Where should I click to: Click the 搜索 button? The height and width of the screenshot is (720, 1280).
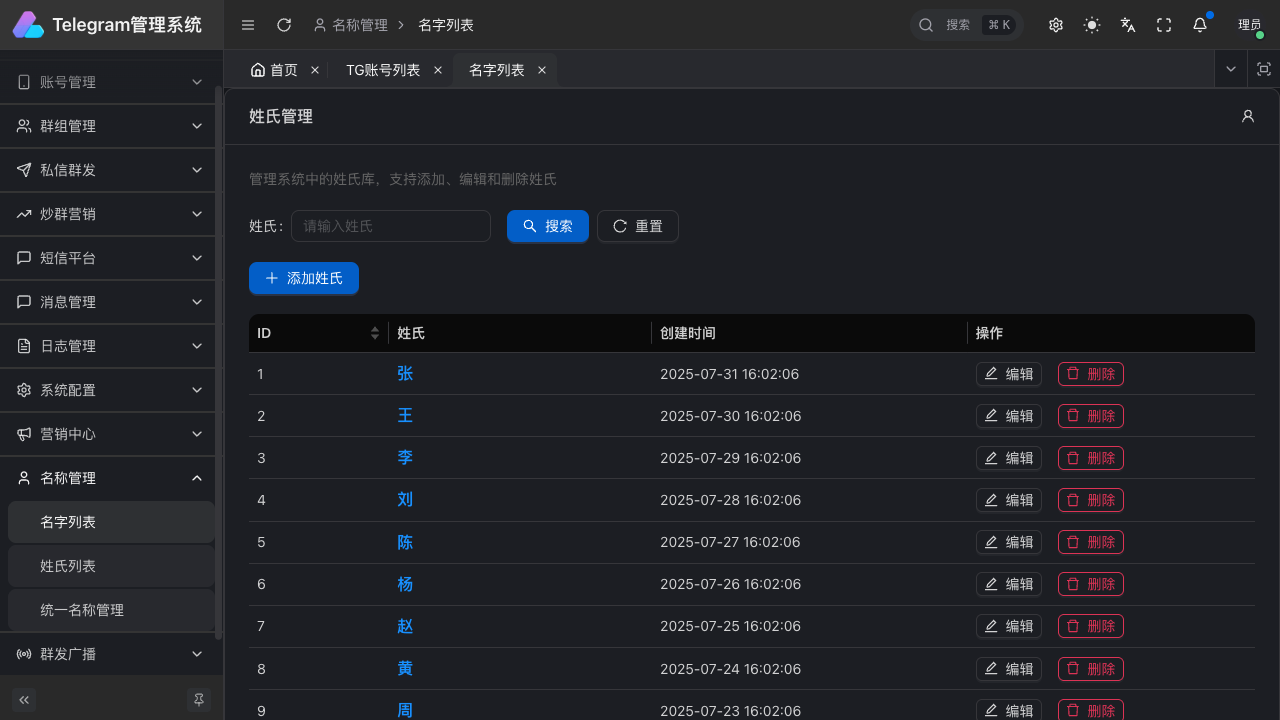coord(548,226)
